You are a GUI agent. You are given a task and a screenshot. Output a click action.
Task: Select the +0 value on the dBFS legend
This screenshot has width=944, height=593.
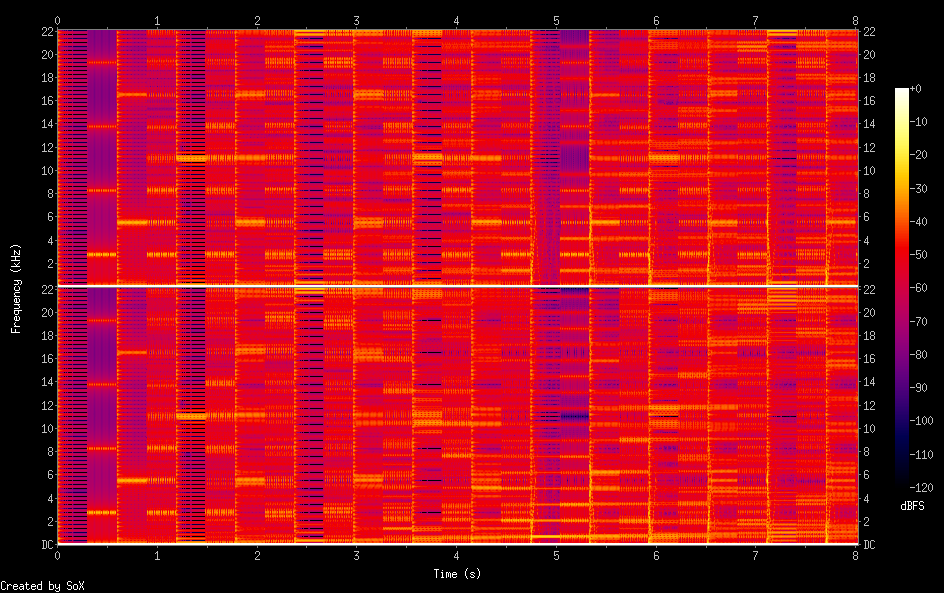pos(916,88)
